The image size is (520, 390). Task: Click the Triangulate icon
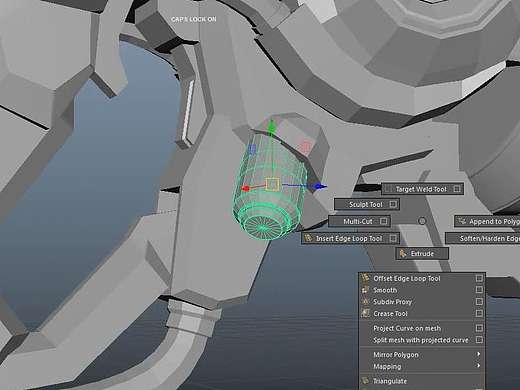[x=366, y=381]
